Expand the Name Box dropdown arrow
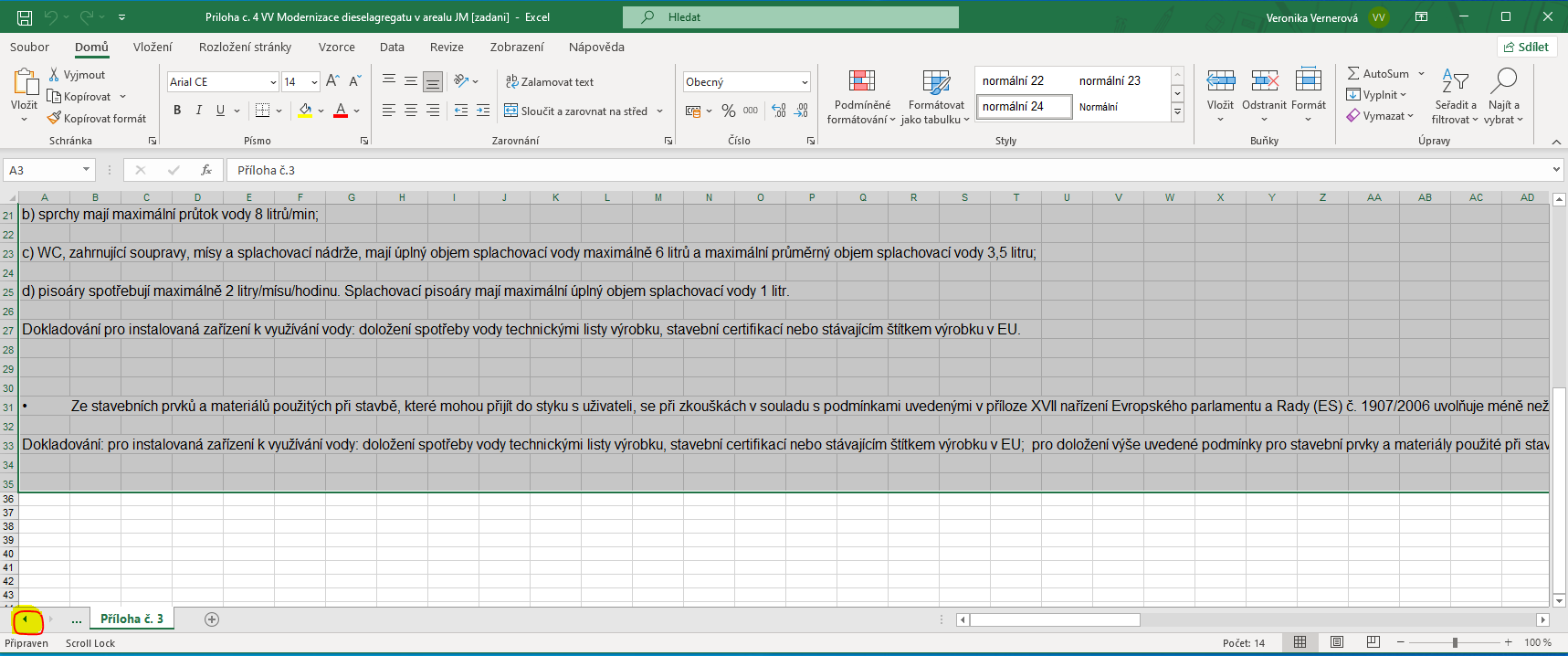The image size is (1568, 656). pos(86,170)
